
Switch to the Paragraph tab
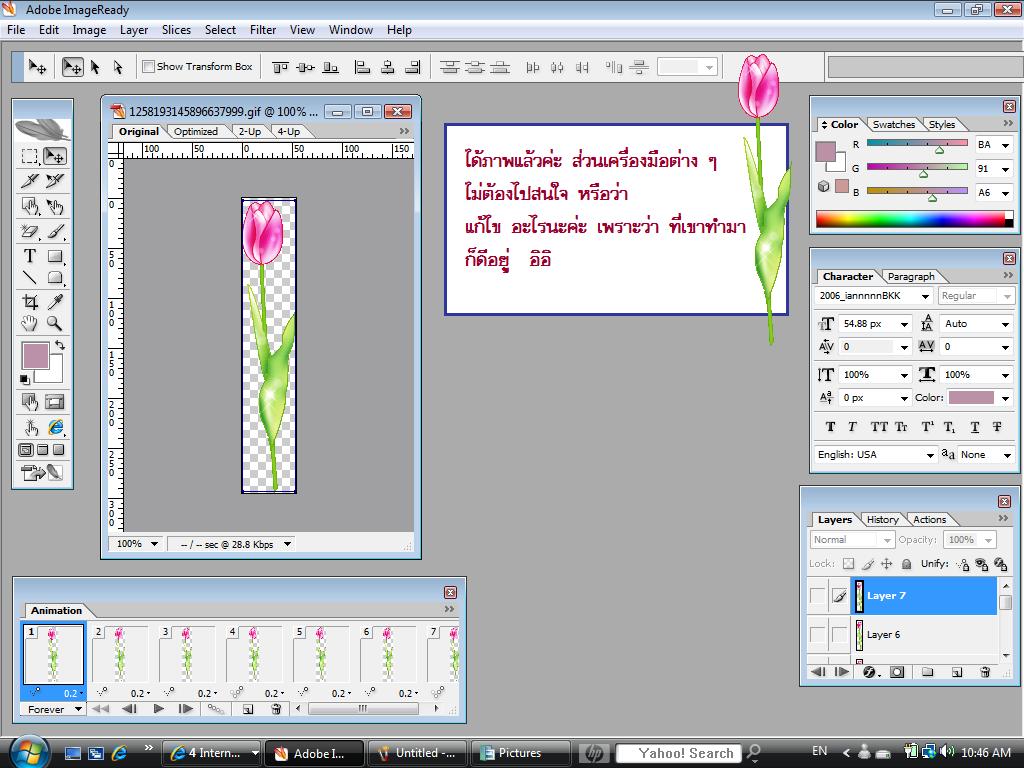(x=911, y=276)
